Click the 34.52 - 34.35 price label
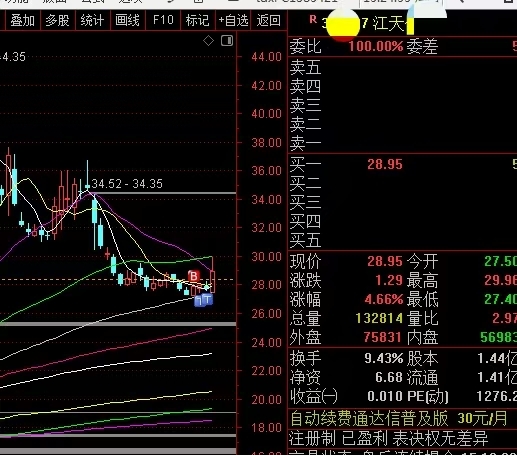Screen dimensions: 517x455 127,184
